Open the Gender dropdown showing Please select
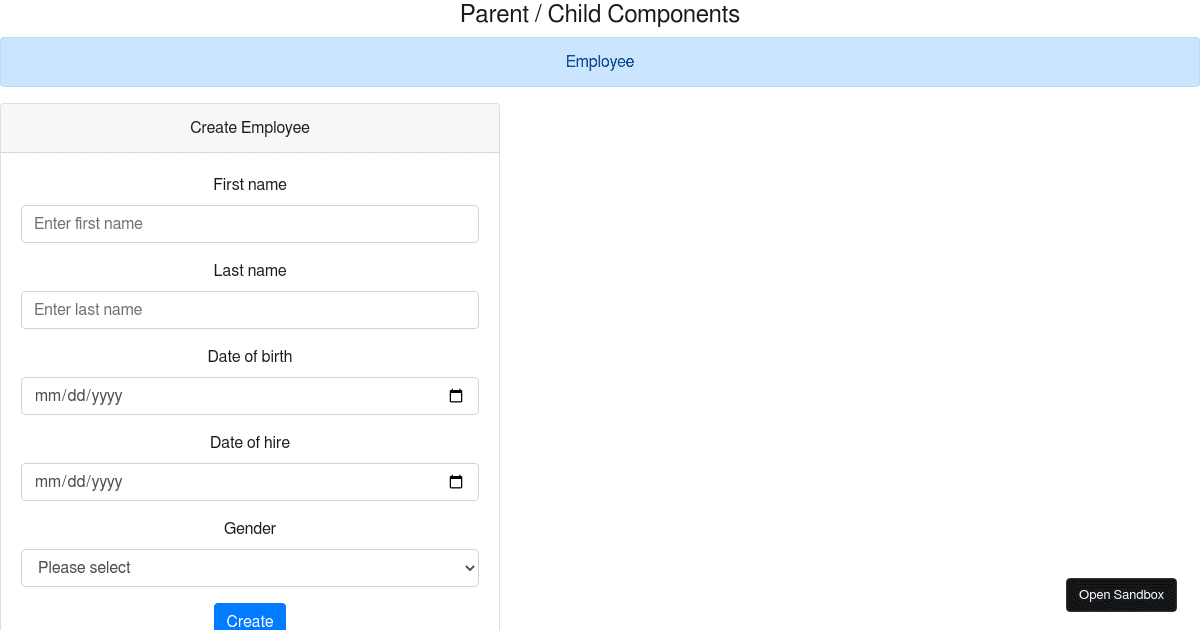 250,567
